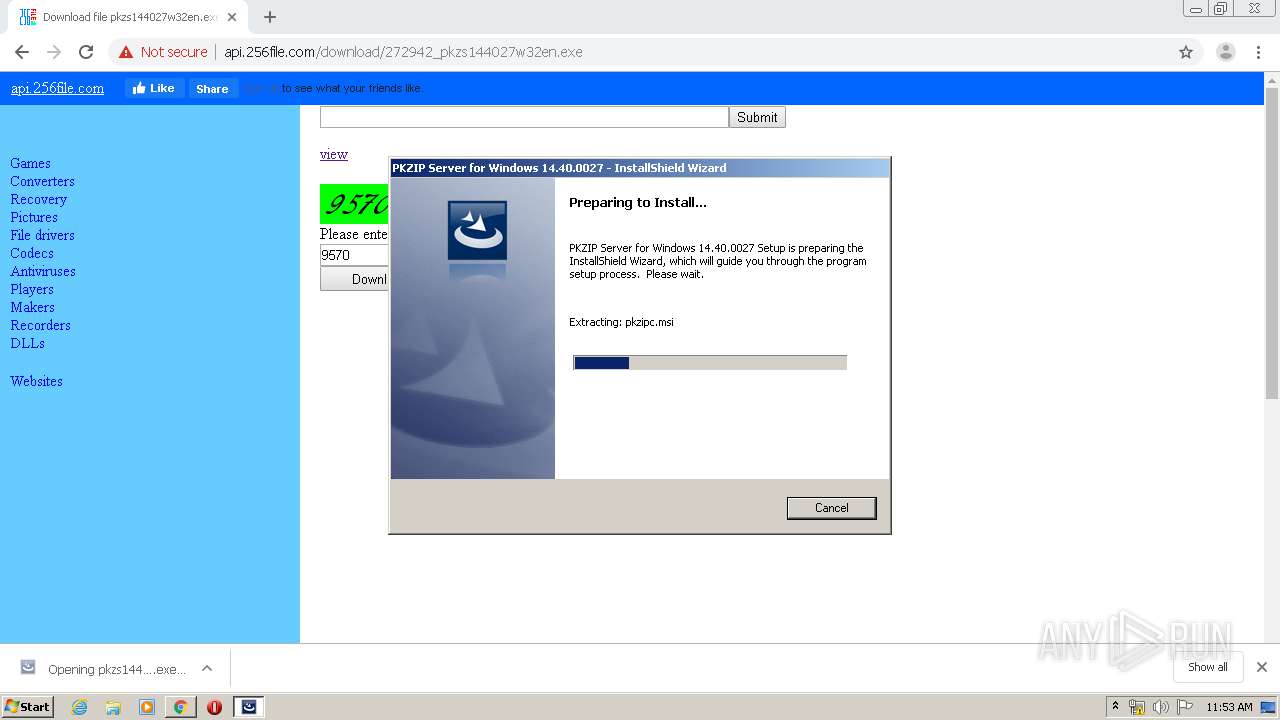Open the view link

334,154
